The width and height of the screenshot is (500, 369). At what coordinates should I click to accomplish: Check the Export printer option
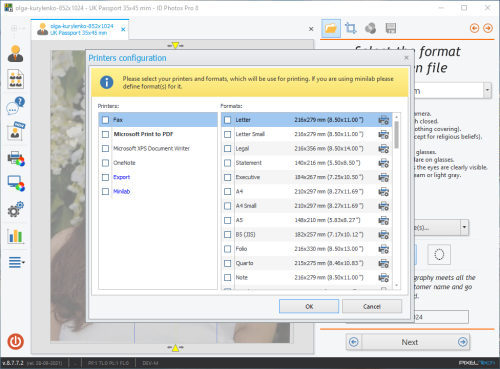click(105, 177)
